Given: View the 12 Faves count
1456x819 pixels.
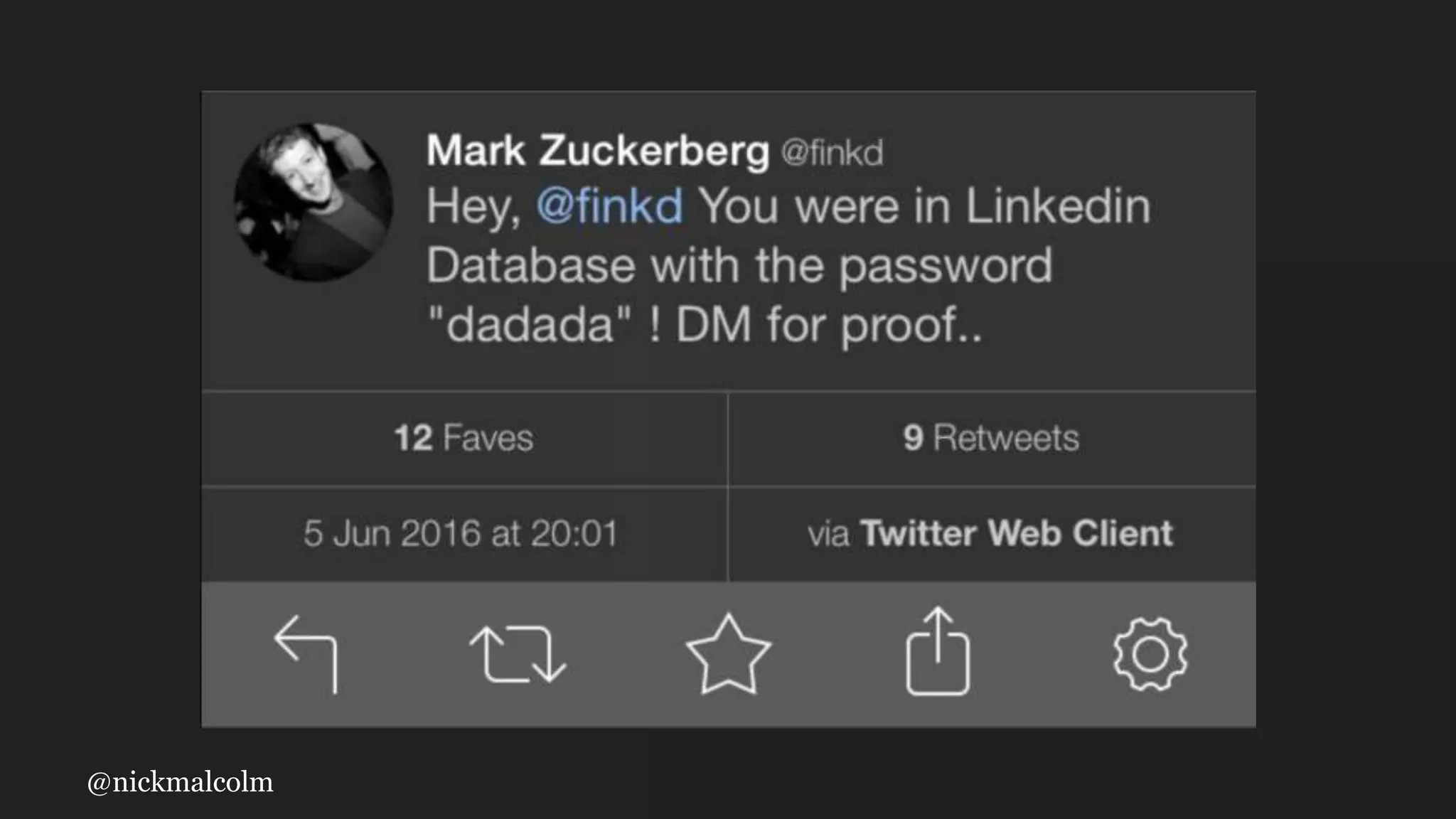Looking at the screenshot, I should click(464, 438).
